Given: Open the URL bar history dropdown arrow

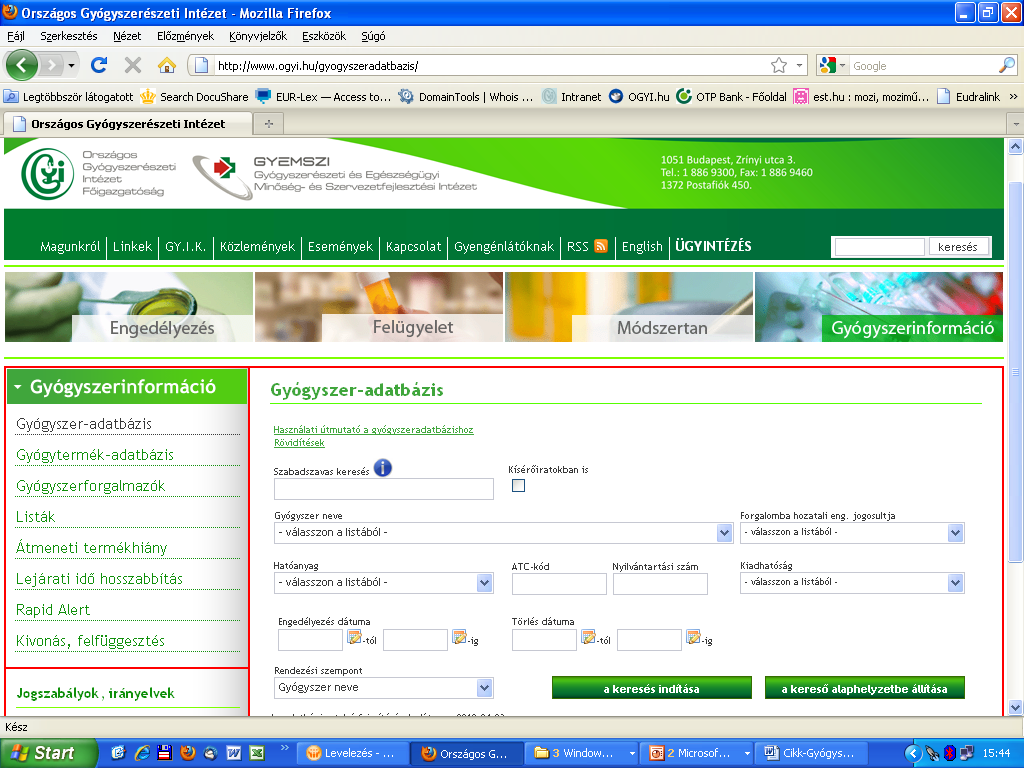Looking at the screenshot, I should pyautogui.click(x=799, y=65).
